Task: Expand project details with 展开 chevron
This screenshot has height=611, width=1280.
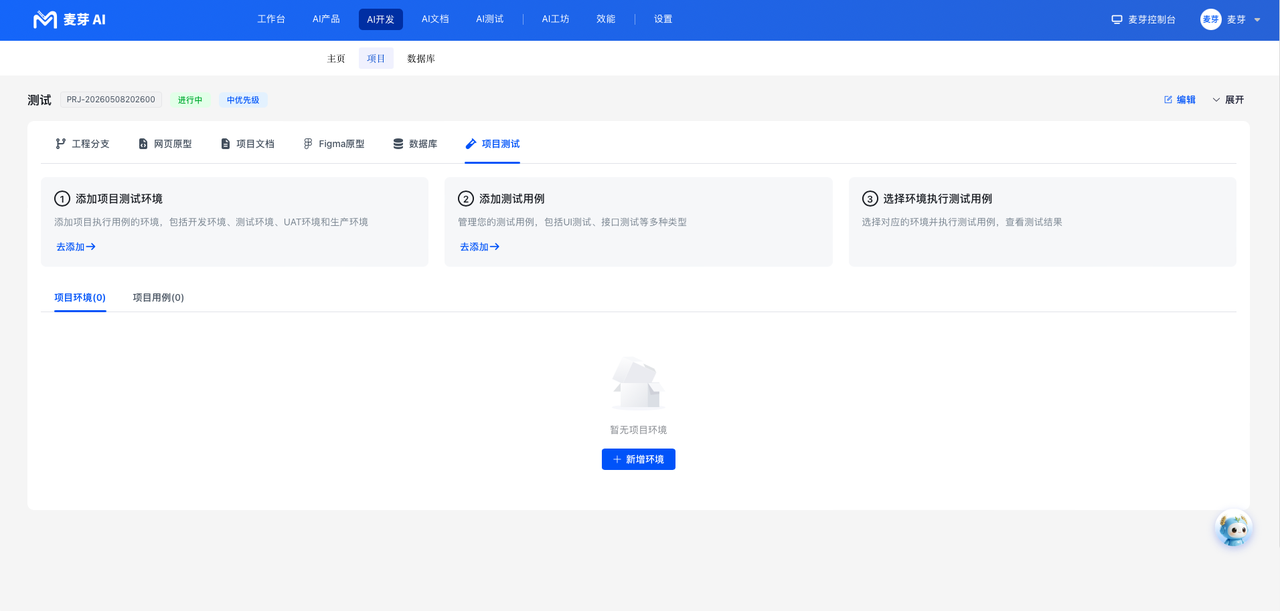Action: coord(1217,100)
